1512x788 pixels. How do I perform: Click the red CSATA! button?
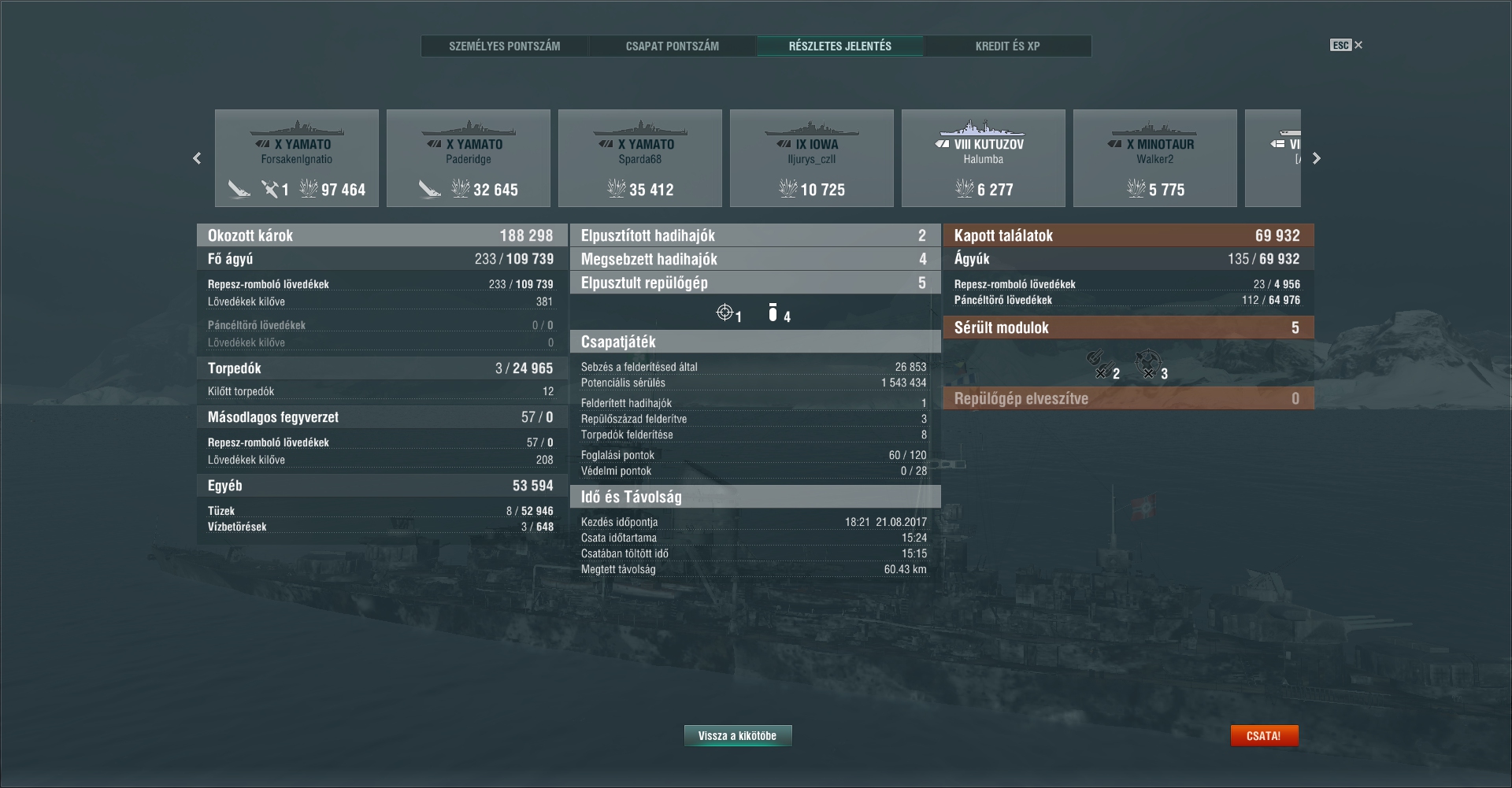[1264, 736]
